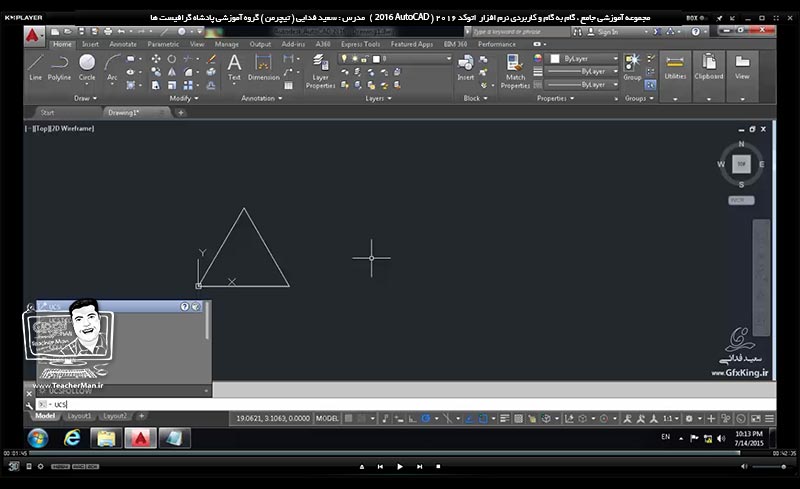This screenshot has height=489, width=800.
Task: Expand the Block panel dropdown
Action: click(475, 98)
